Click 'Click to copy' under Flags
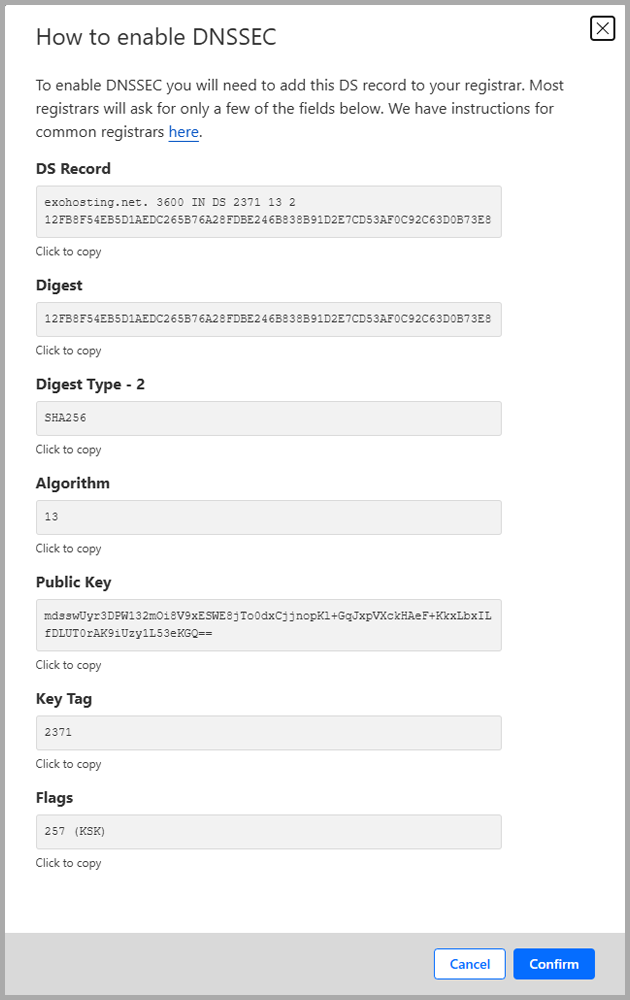Screen dimensions: 630x1000 click(x=68, y=862)
